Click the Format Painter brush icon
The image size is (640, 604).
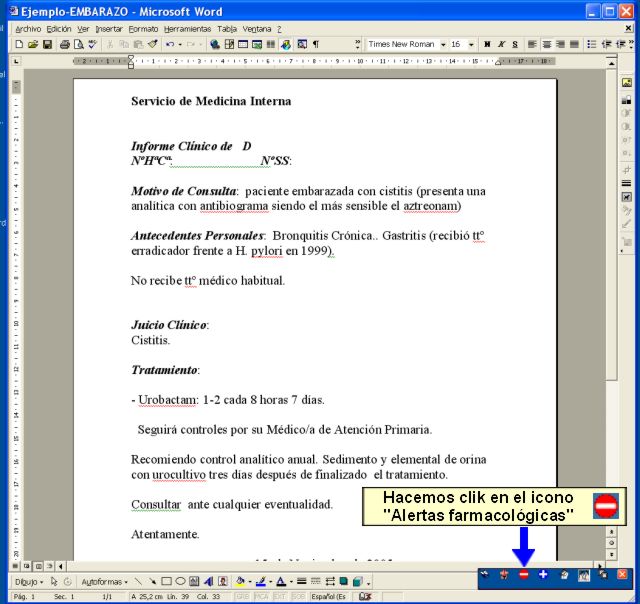153,44
